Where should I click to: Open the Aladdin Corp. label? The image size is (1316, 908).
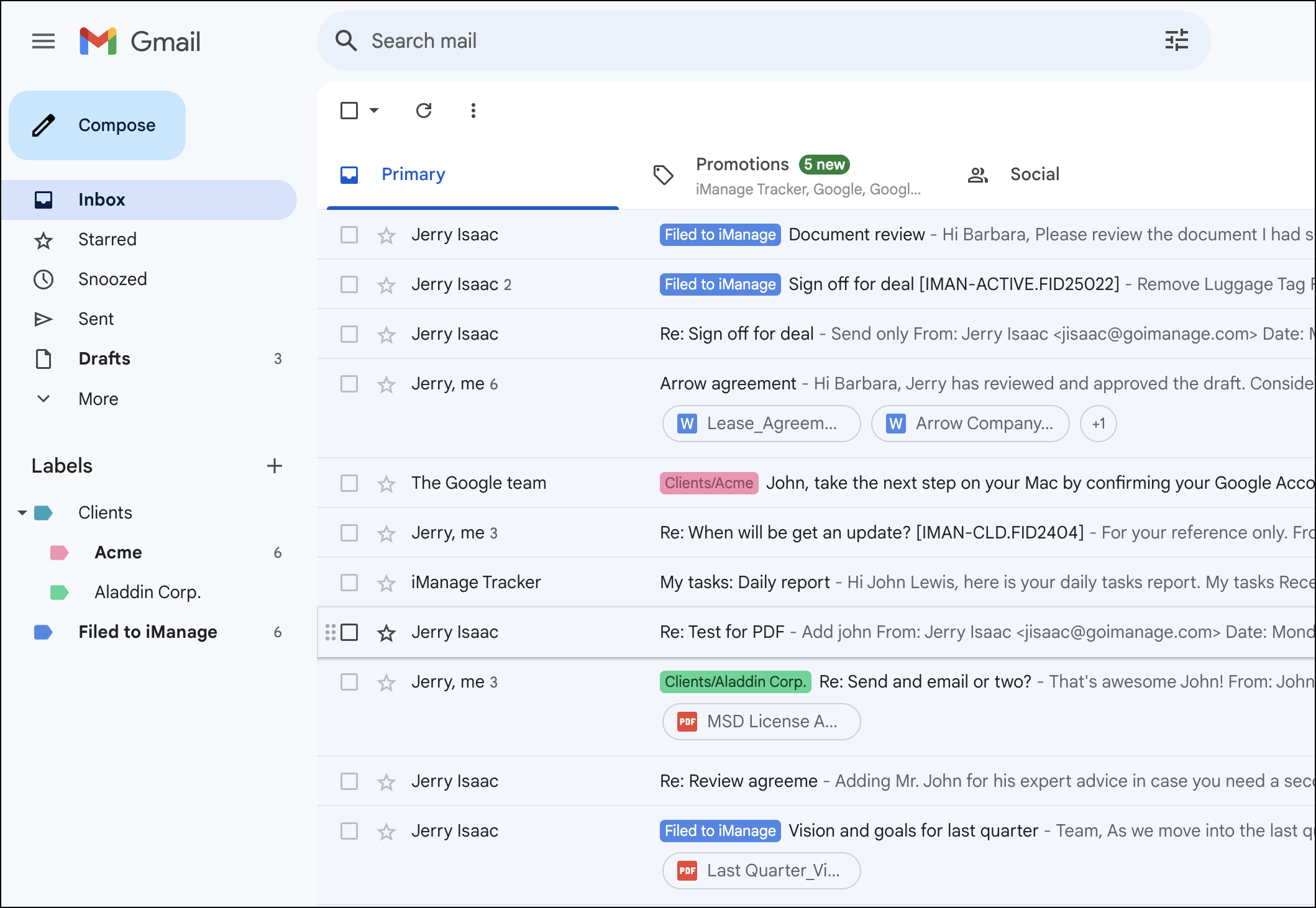(148, 592)
